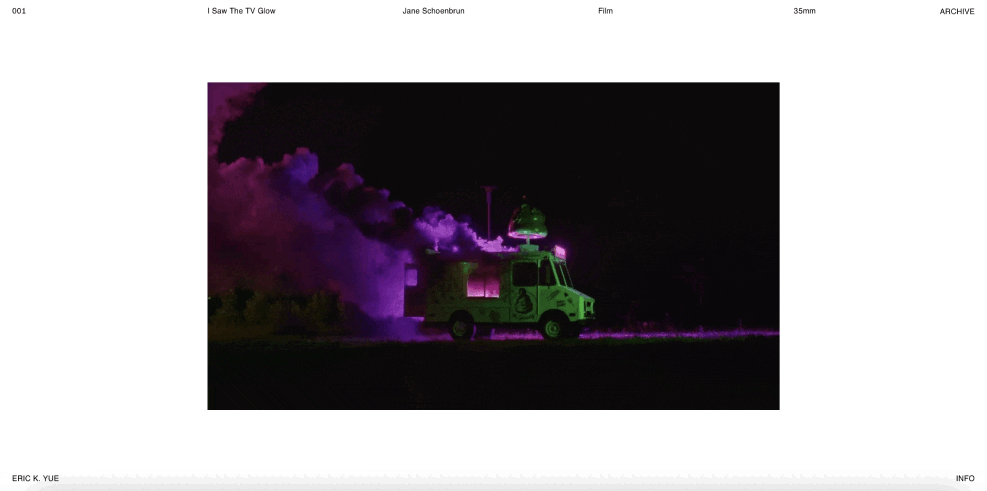The height and width of the screenshot is (491, 987).
Task: Click the ERIC K. YUE name link
Action: click(x=35, y=478)
